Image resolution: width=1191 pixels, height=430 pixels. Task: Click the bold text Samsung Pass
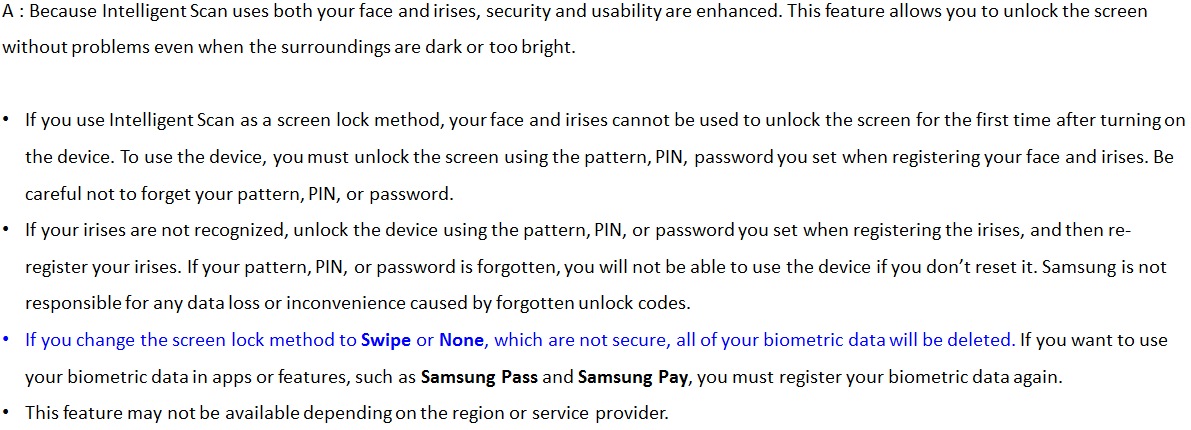pos(479,377)
